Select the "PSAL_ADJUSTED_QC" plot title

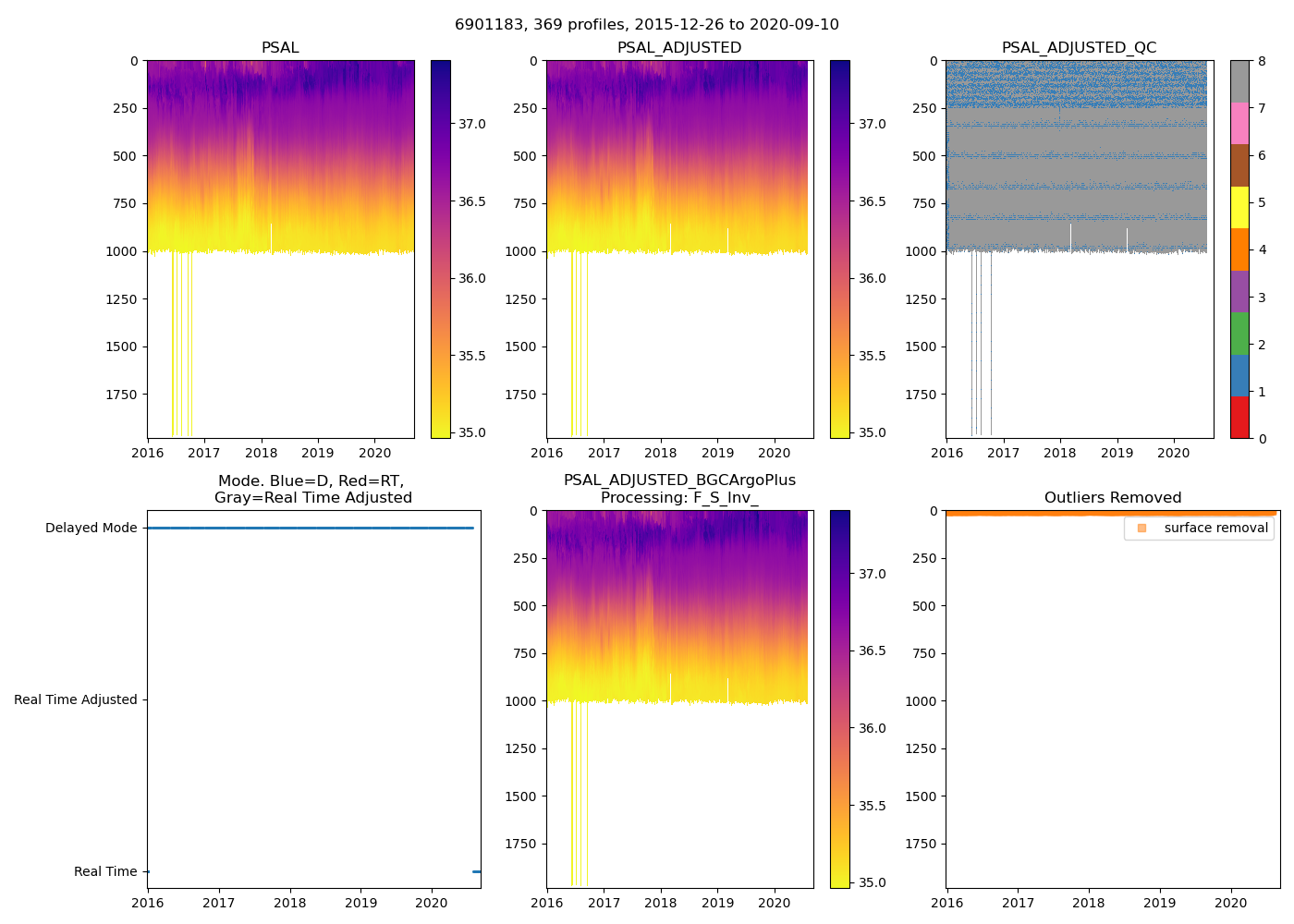1079,48
